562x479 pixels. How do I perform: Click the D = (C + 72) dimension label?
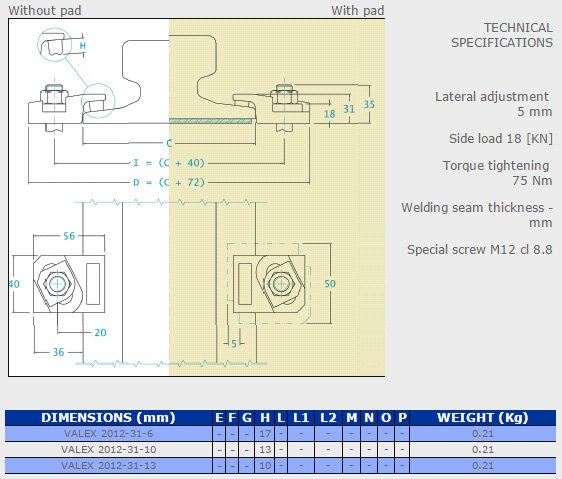(168, 182)
